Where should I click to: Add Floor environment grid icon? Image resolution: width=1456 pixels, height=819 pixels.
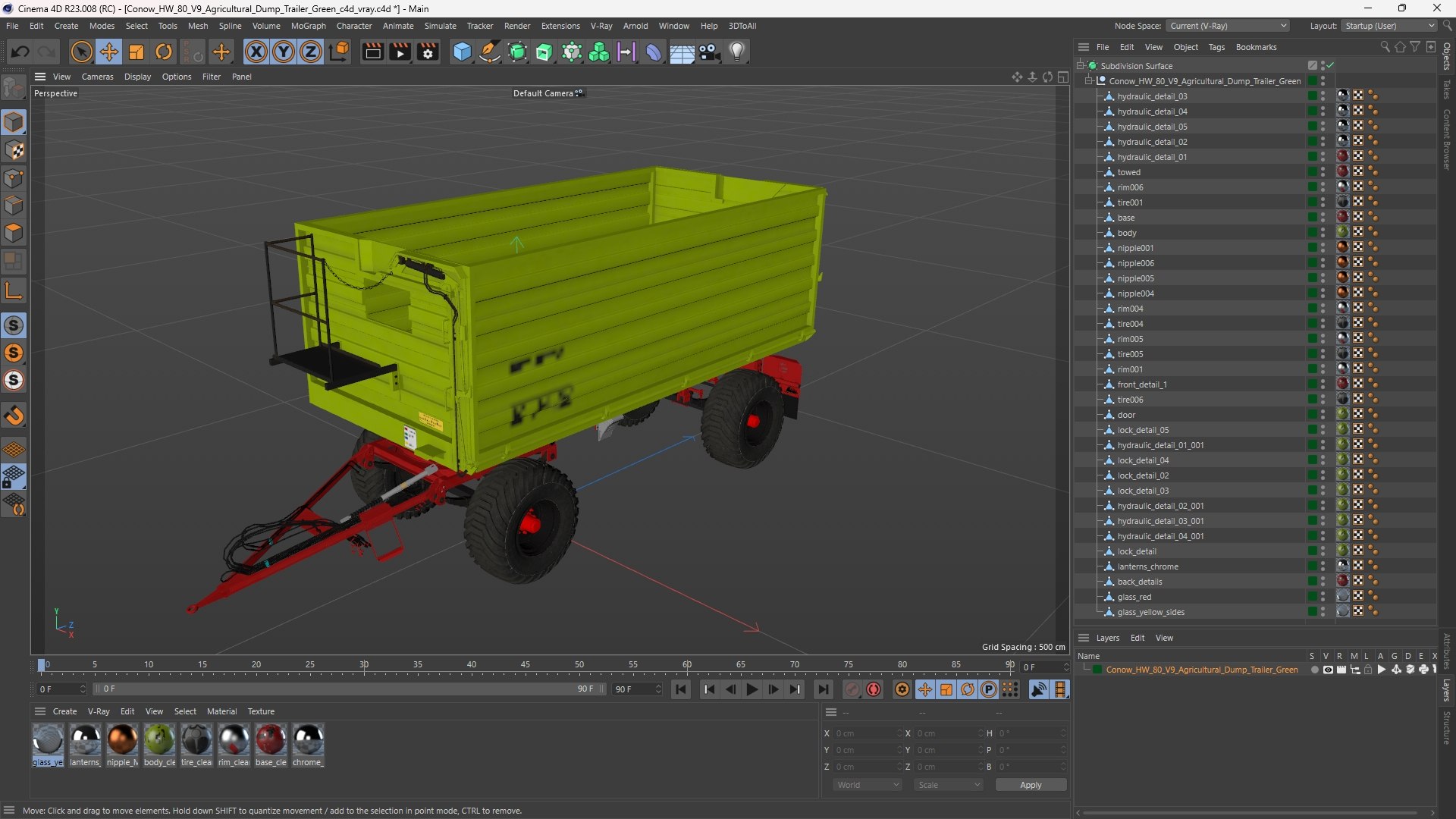(x=682, y=52)
